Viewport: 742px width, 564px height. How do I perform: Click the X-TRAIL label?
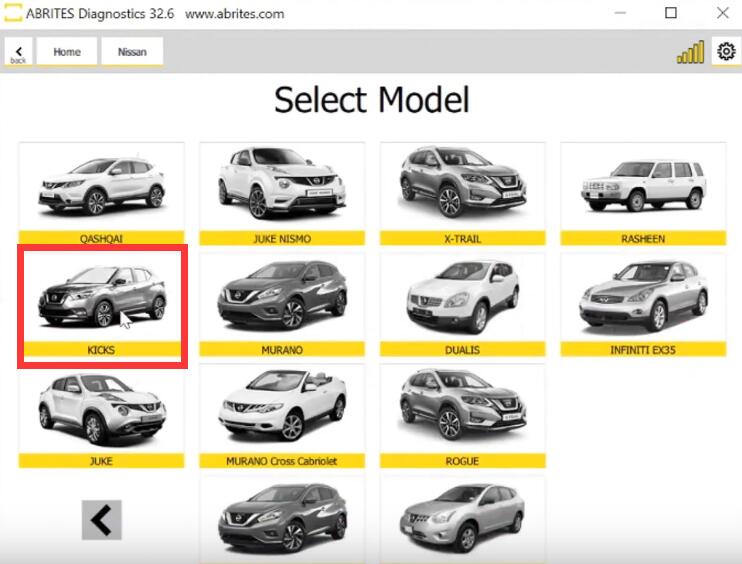click(x=463, y=238)
